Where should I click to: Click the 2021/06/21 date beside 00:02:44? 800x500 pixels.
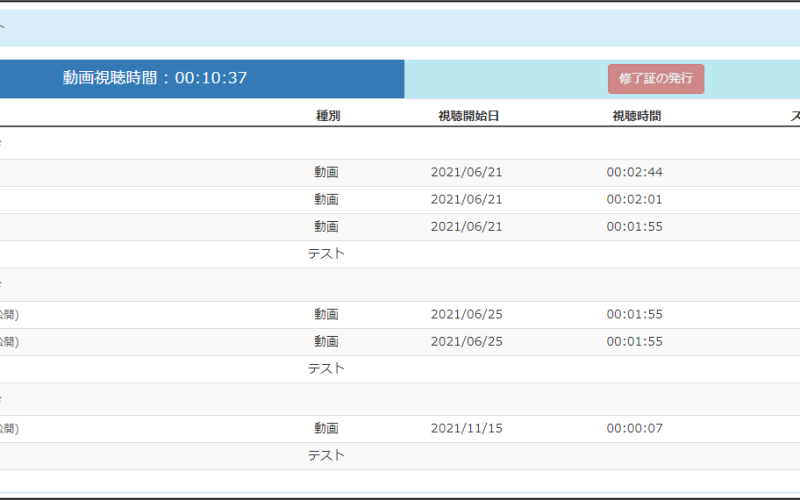466,172
